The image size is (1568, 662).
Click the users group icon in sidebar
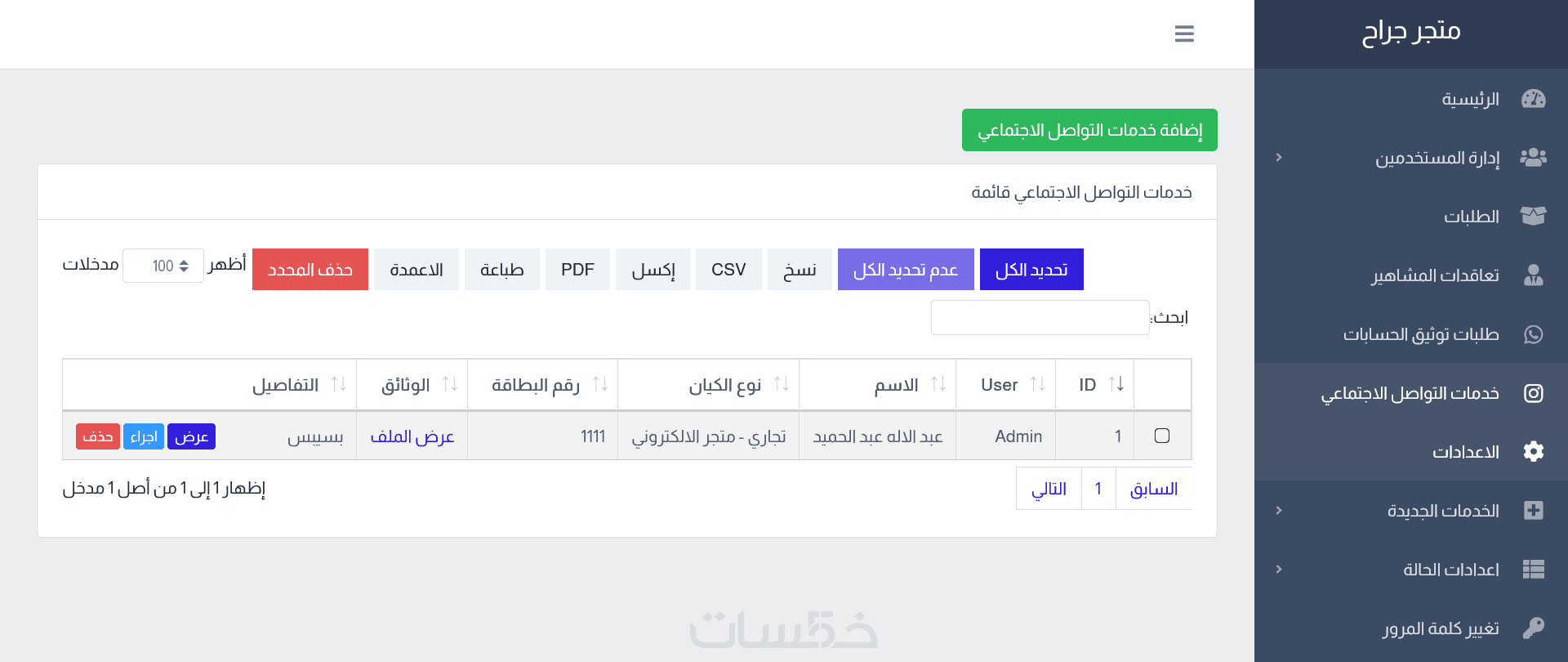tap(1533, 158)
